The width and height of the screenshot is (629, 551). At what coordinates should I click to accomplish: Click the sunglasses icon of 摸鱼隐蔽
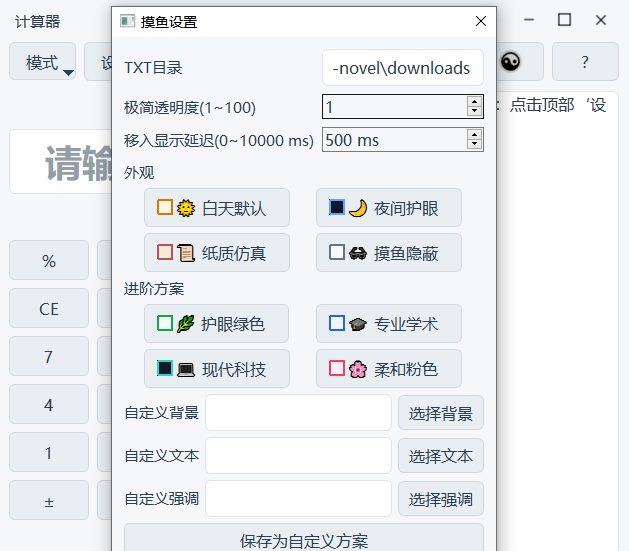(x=358, y=253)
